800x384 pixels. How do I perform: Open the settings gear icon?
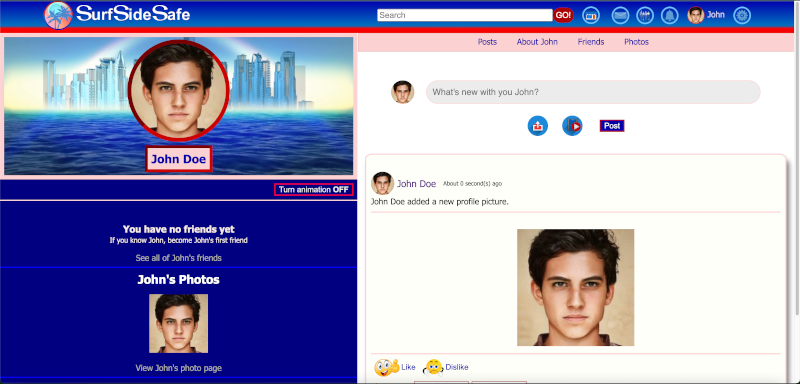tap(742, 15)
